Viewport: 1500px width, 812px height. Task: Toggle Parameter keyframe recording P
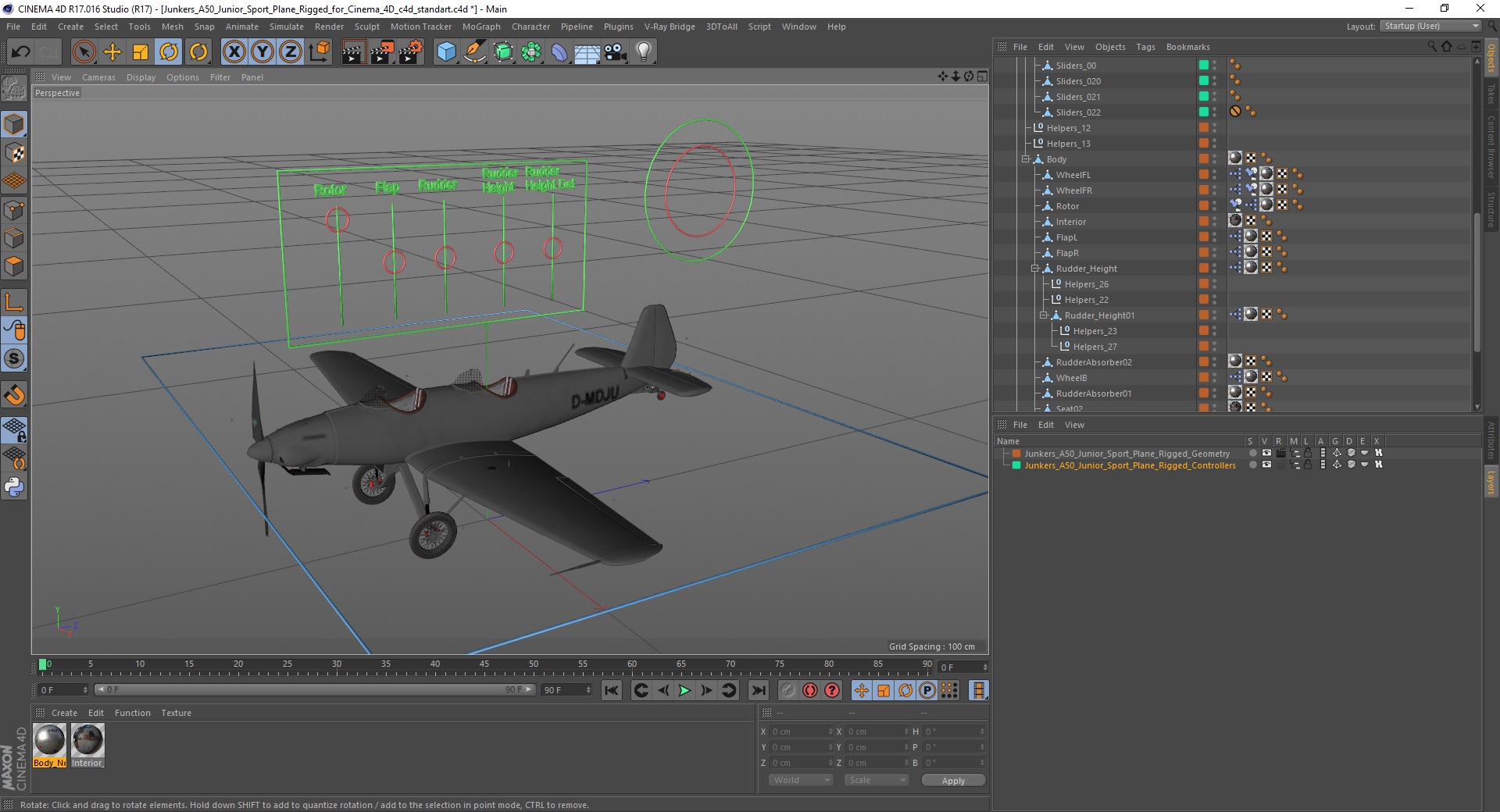(927, 690)
